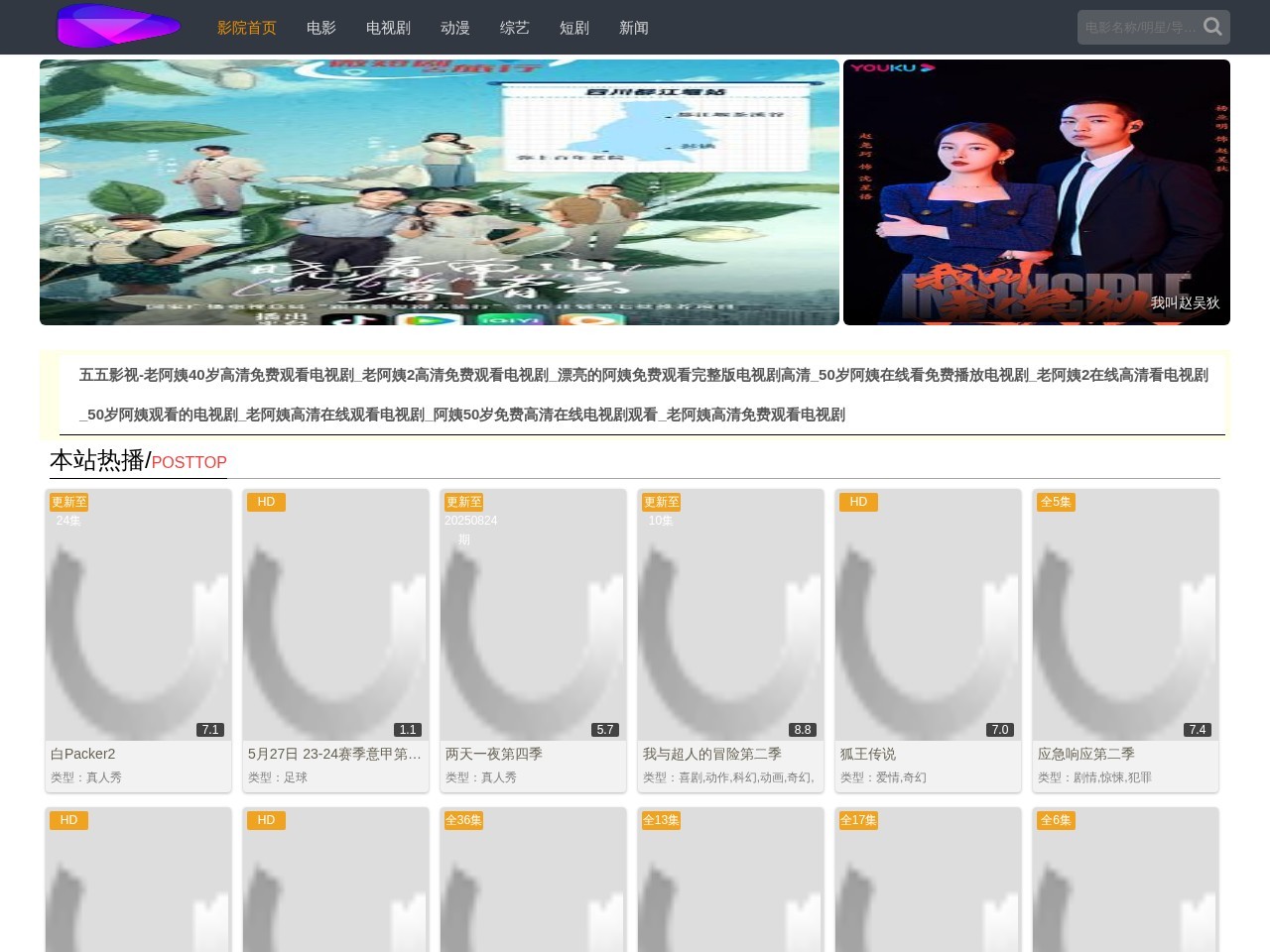Open the 5月27日 23-24赛季意甲 poster
Screen dimensions: 1270x952
click(x=335, y=615)
